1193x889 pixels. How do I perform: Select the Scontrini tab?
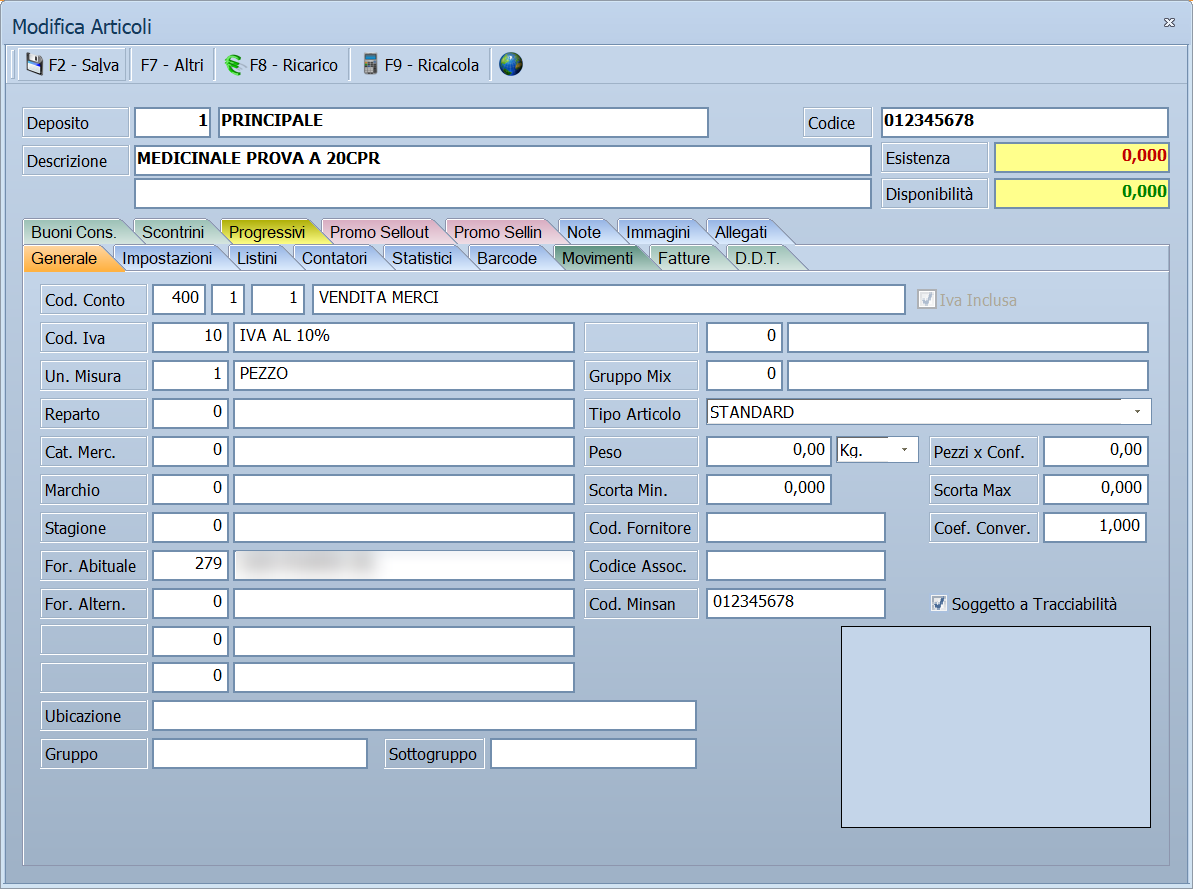[x=173, y=232]
